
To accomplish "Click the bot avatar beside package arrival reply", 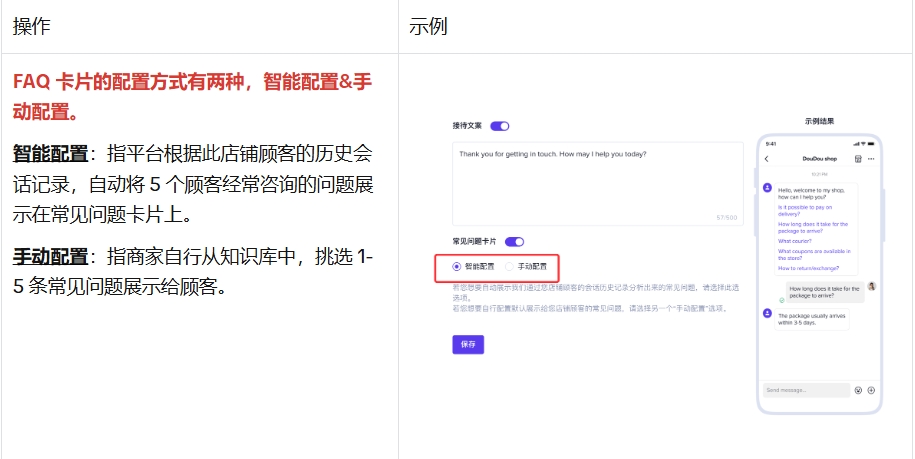I will tap(767, 313).
